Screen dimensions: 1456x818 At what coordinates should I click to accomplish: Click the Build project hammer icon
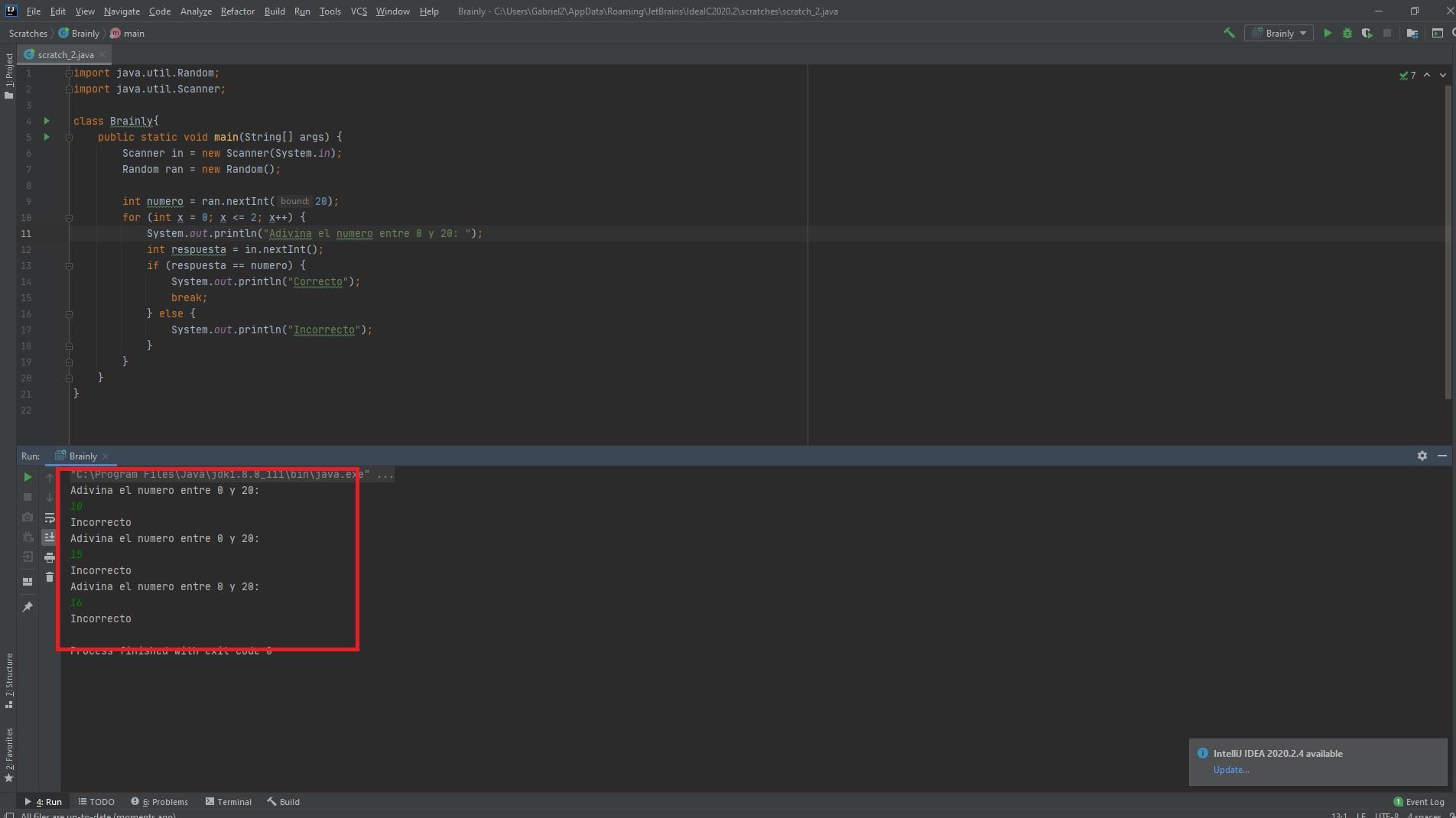[1229, 33]
